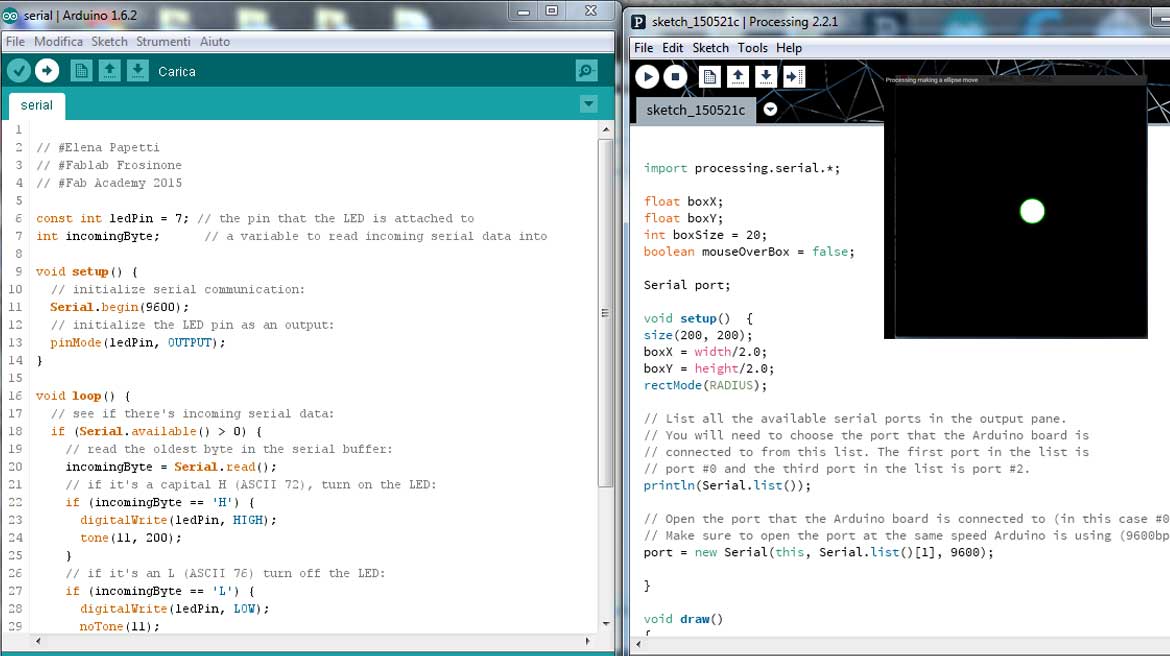This screenshot has height=656, width=1170.
Task: Run the Processing sketch with Play button
Action: click(647, 76)
